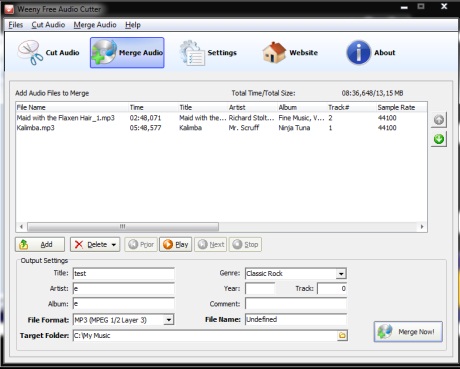Open the Settings toolbar button

tap(208, 53)
